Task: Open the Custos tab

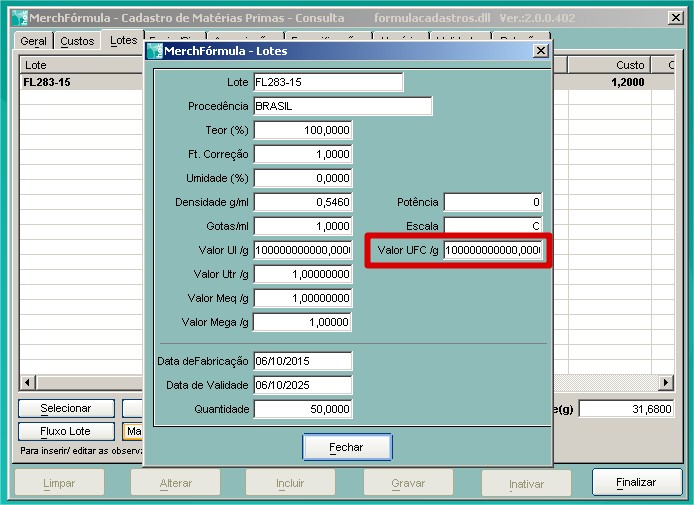Action: point(77,41)
